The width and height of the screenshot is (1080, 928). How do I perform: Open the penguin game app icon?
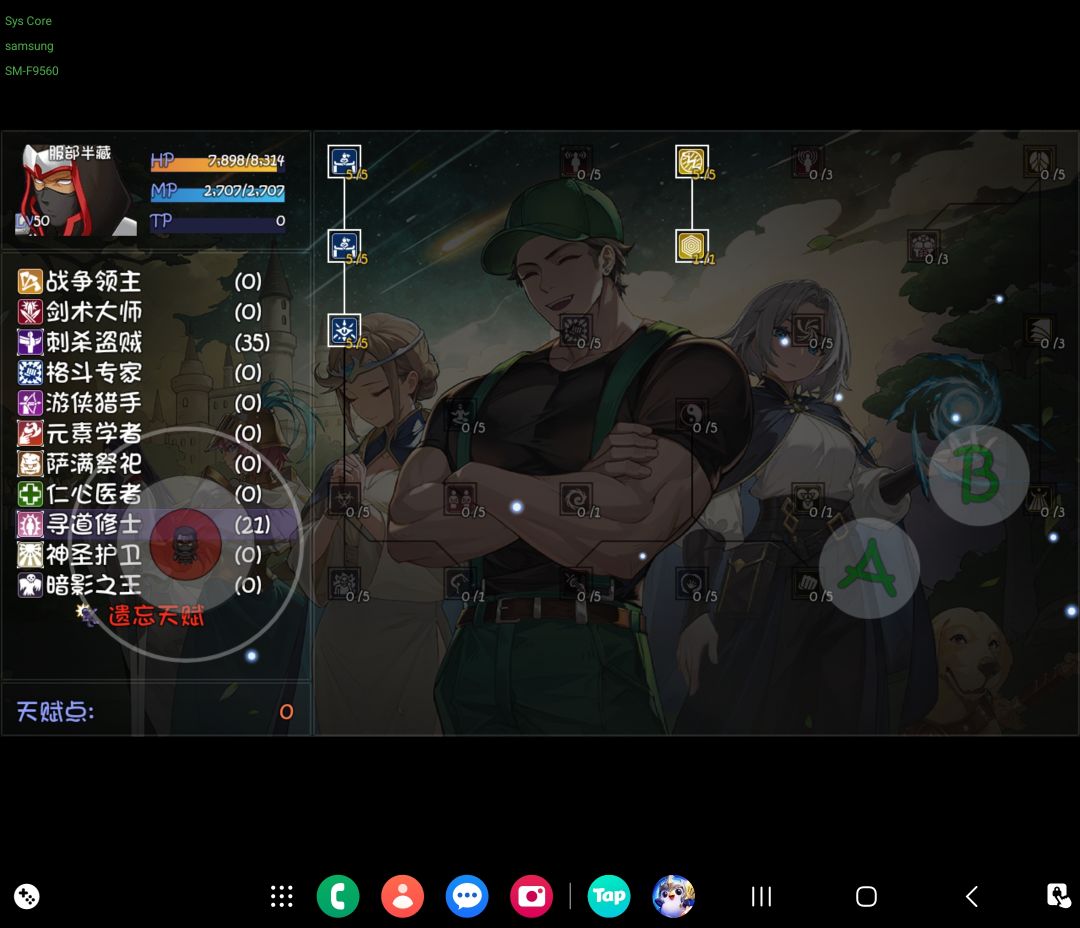pos(673,896)
